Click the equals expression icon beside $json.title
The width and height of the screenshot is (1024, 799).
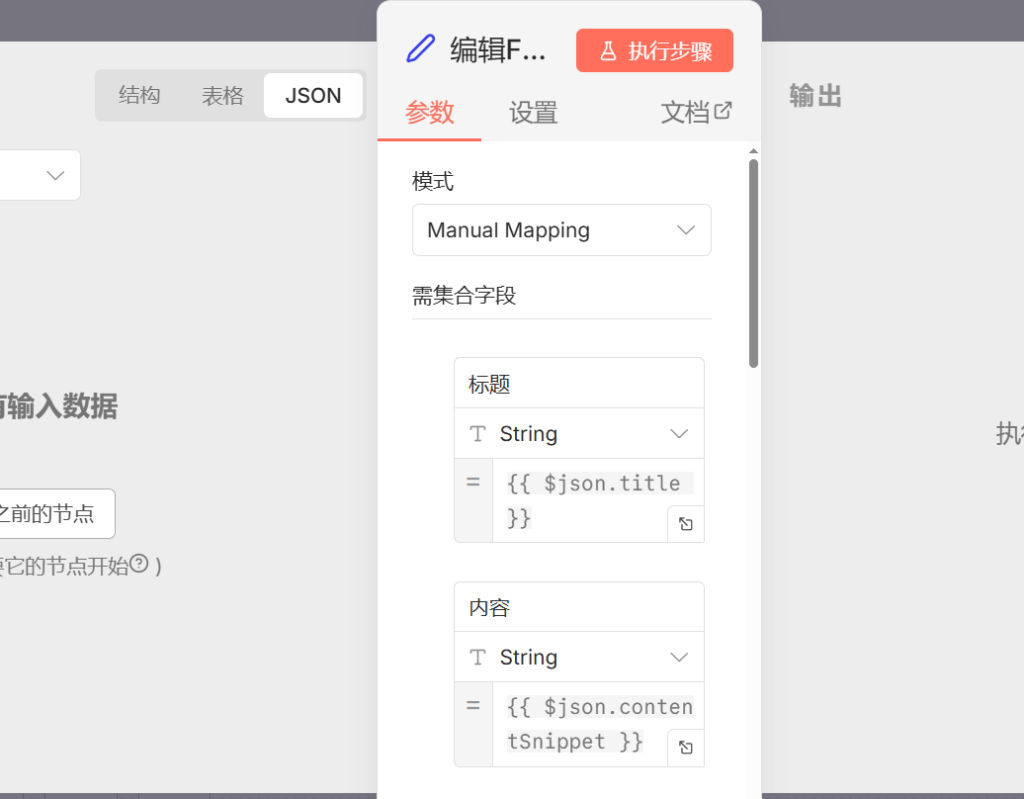474,481
